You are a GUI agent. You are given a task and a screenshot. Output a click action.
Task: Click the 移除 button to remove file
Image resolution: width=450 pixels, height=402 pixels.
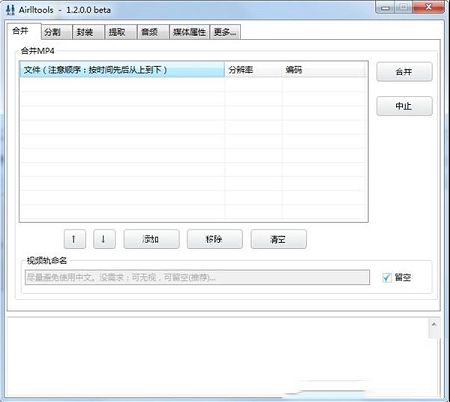(215, 239)
